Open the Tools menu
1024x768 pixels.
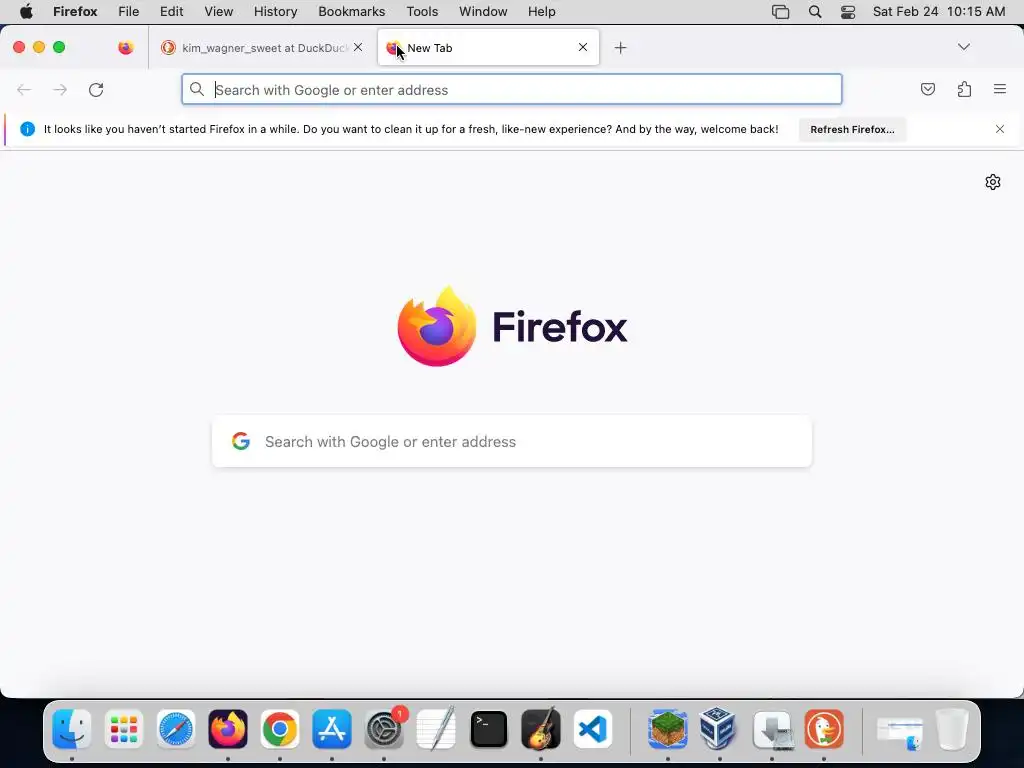423,12
